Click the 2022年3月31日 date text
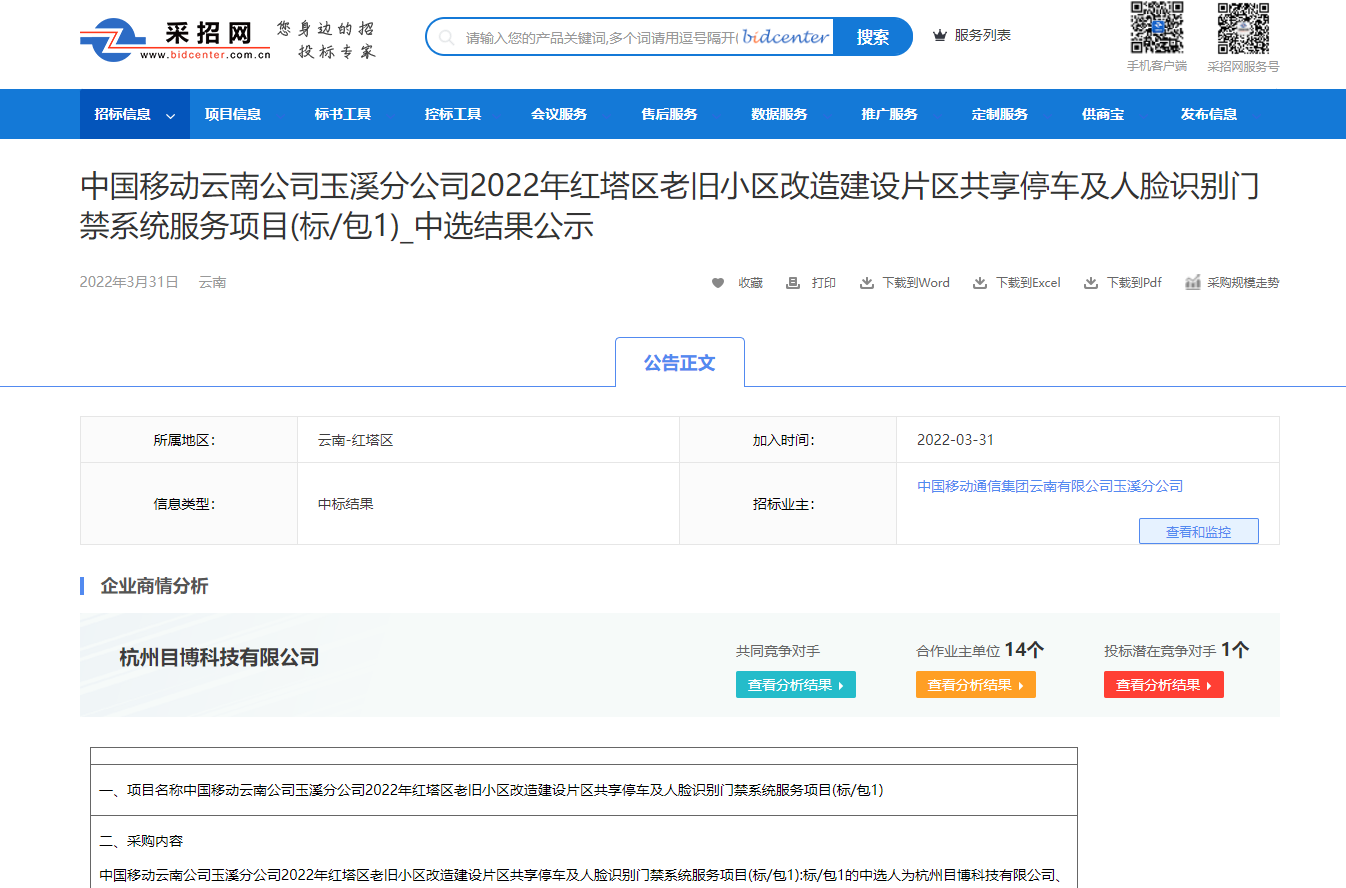 [x=129, y=282]
